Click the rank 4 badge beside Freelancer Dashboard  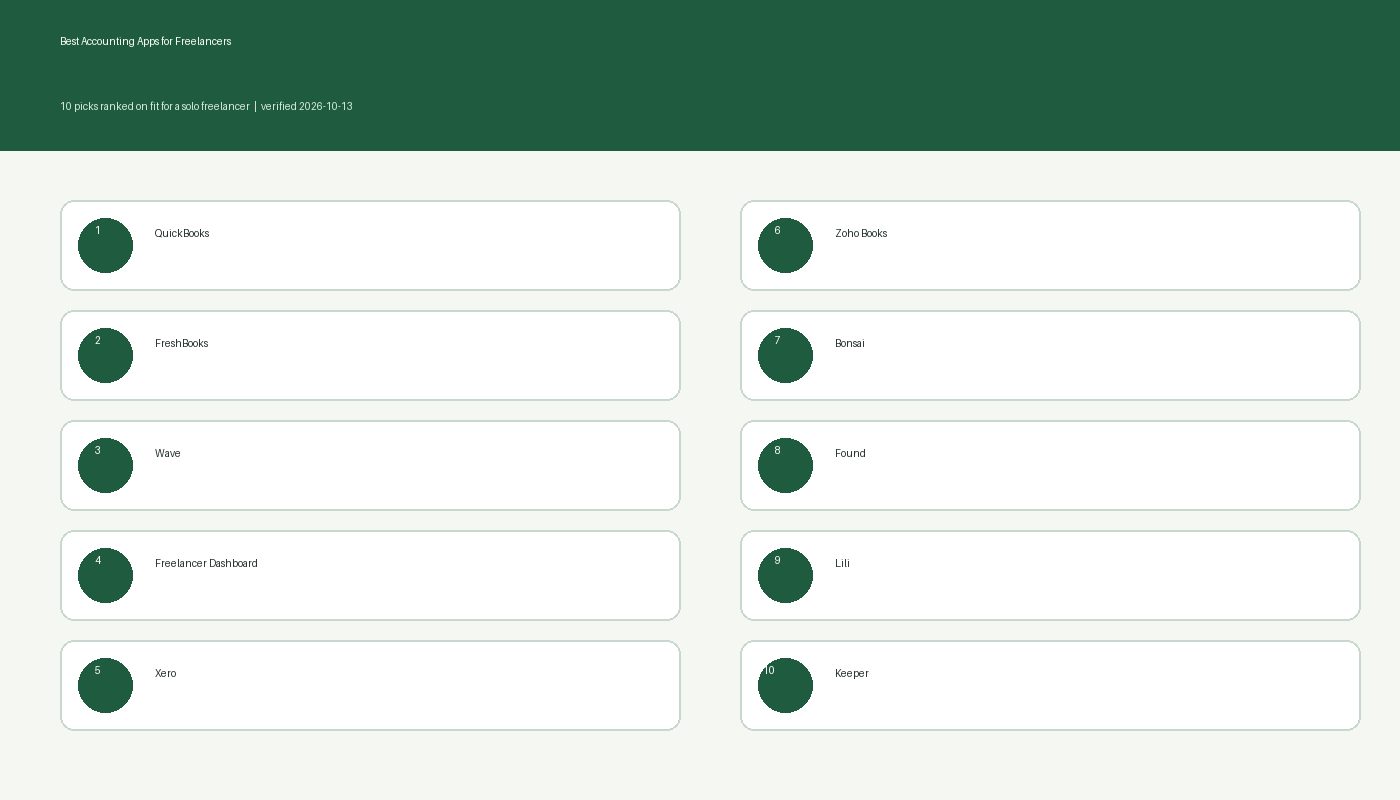coord(105,575)
